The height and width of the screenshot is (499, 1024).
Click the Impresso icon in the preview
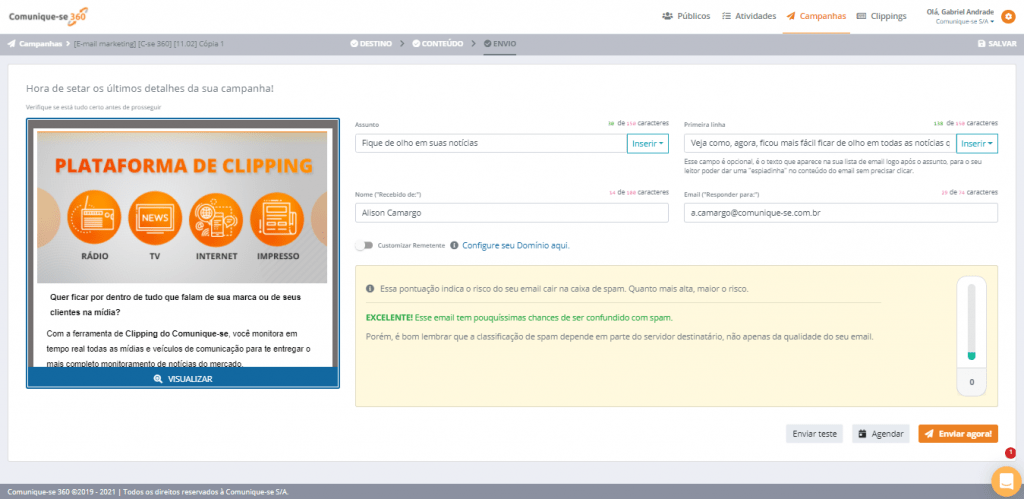pyautogui.click(x=278, y=218)
